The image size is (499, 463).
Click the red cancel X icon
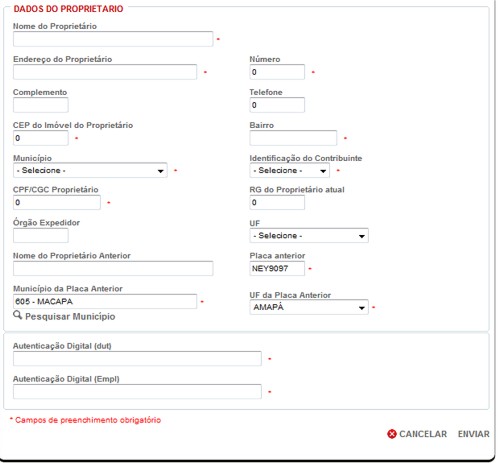point(392,434)
